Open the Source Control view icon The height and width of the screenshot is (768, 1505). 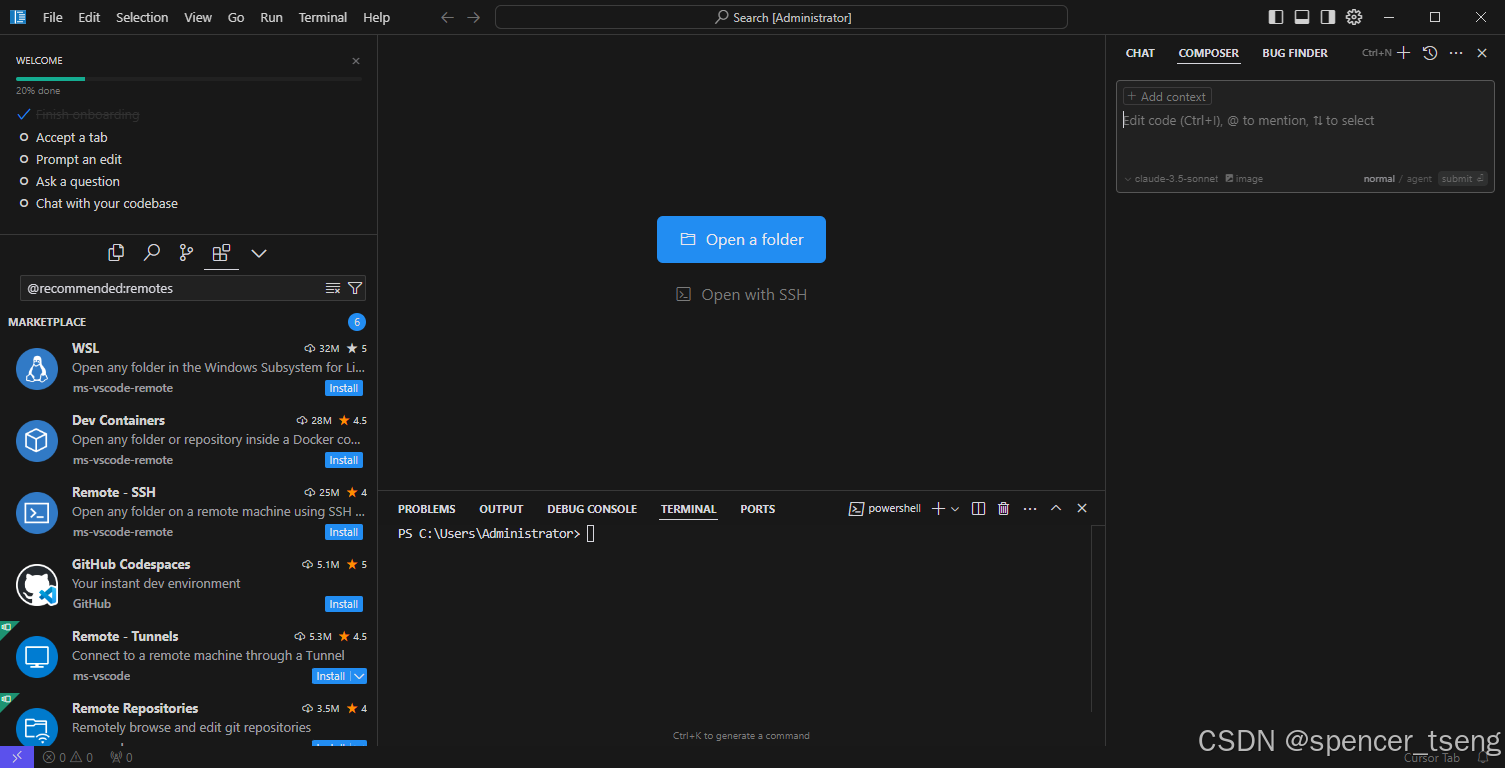click(186, 253)
